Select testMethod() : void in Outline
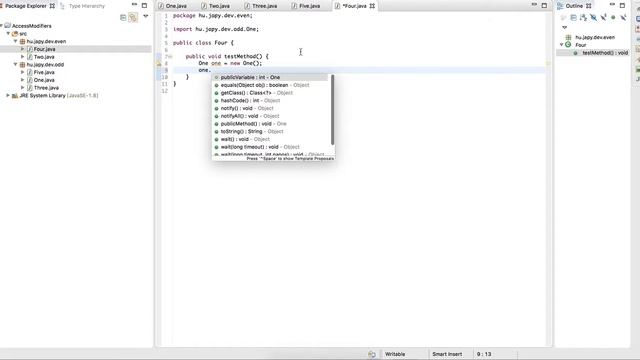The image size is (640, 360). pyautogui.click(x=605, y=53)
